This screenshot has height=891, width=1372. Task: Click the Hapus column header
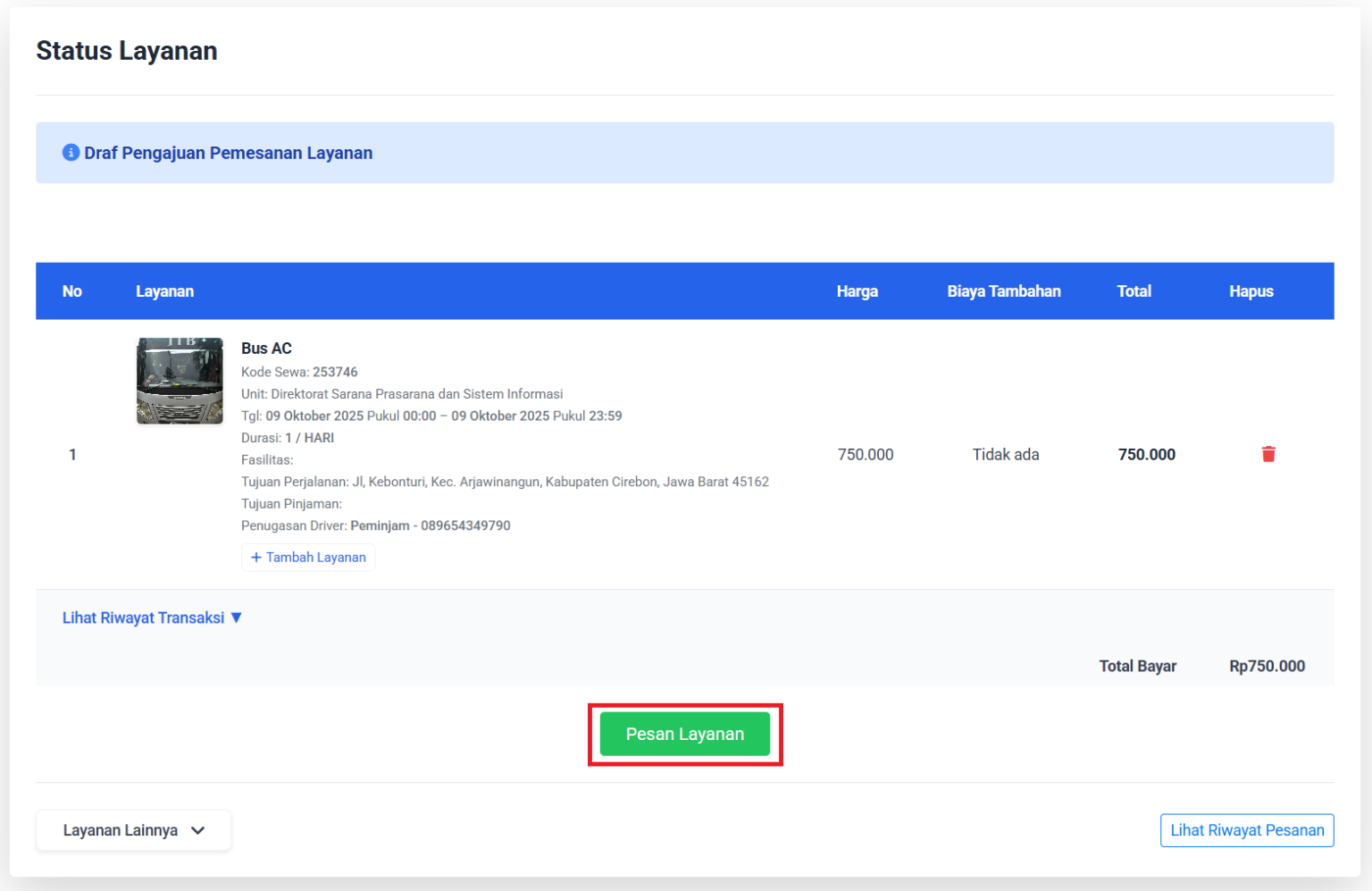[1251, 291]
